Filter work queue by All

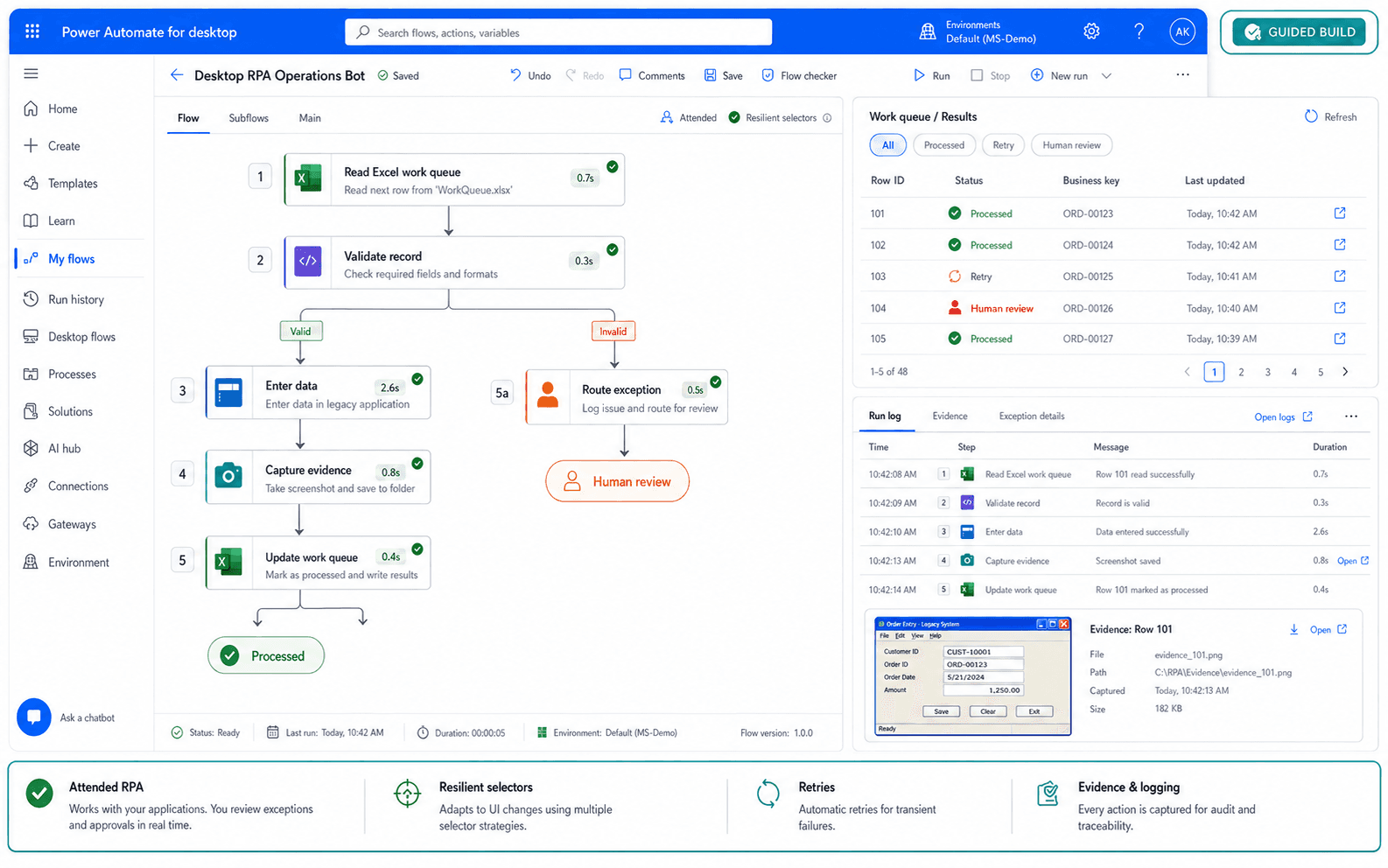point(888,145)
